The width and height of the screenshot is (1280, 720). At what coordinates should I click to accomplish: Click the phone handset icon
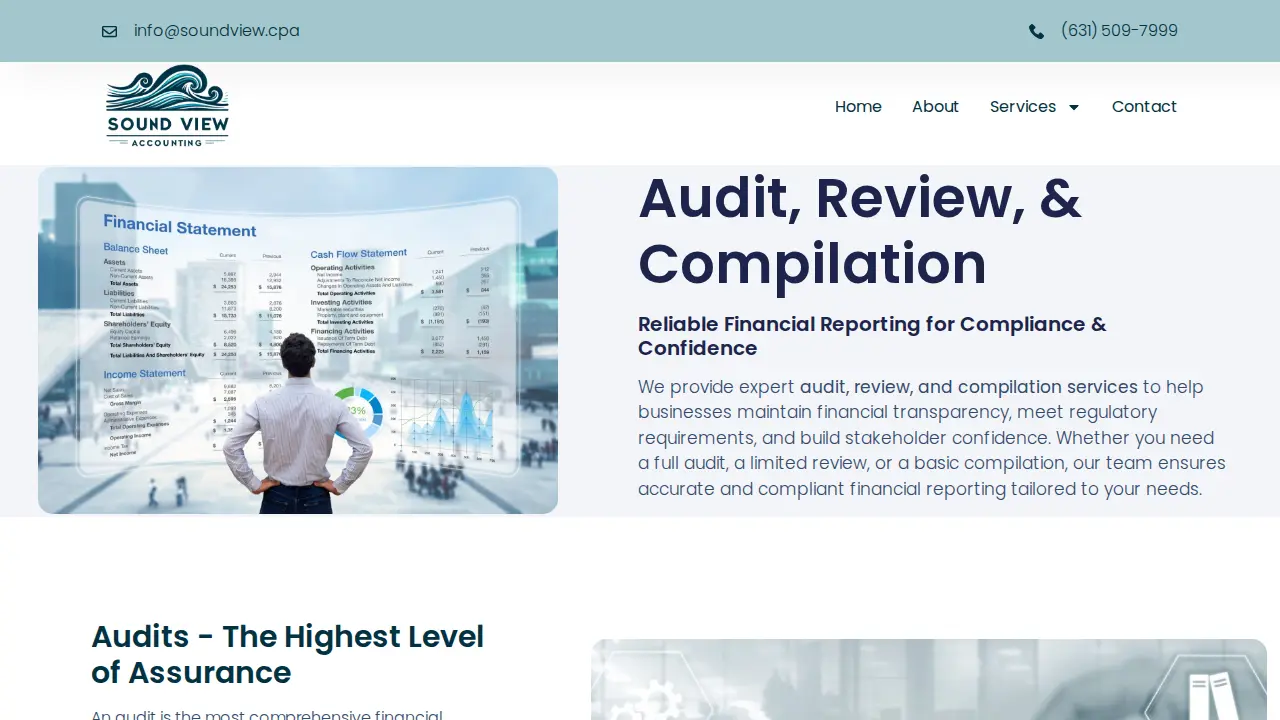coord(1036,31)
